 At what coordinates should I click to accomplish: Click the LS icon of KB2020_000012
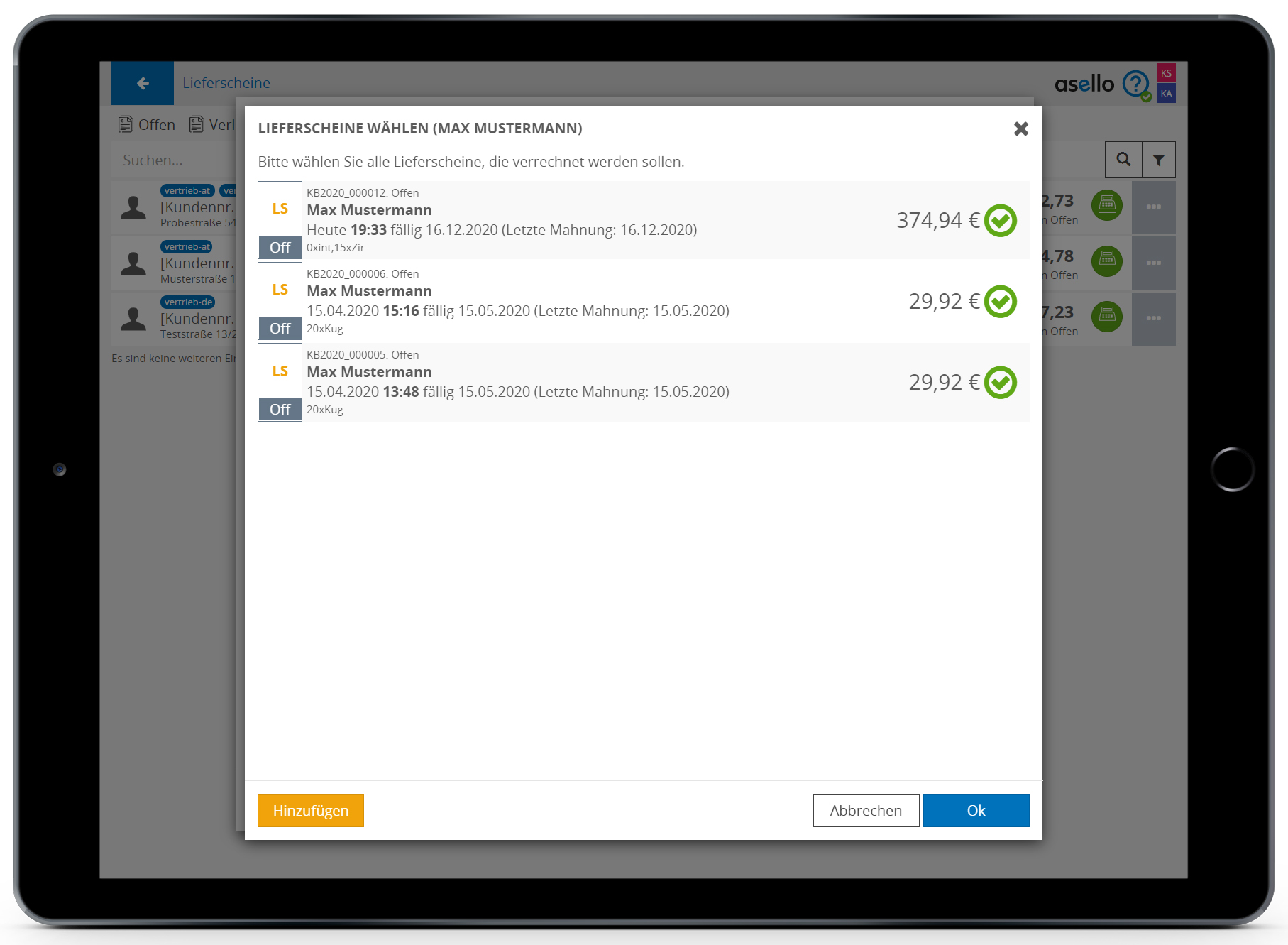point(280,209)
